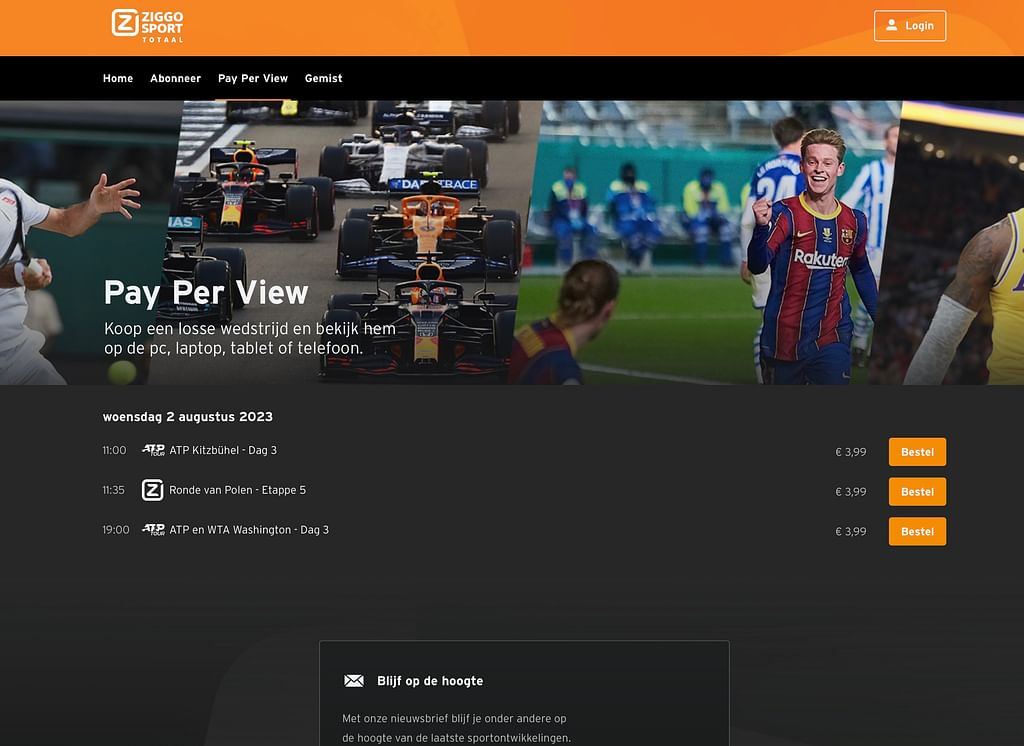
Task: Click the Blijf op de hoogte heading
Action: (x=429, y=681)
